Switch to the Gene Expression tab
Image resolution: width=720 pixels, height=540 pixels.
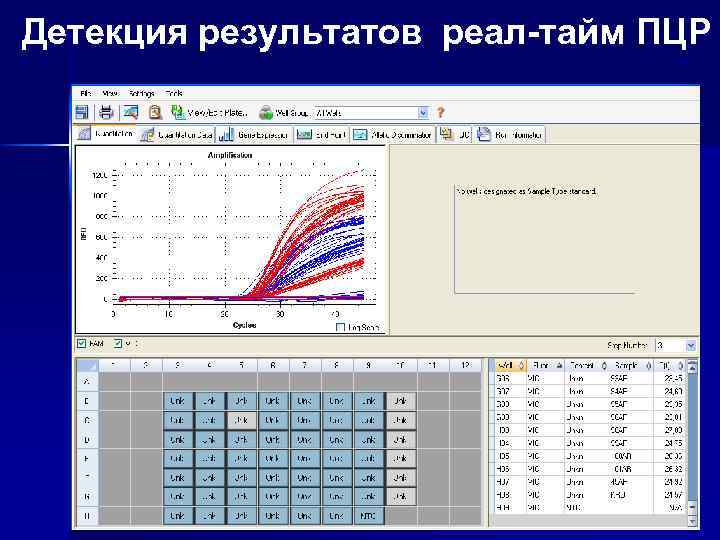(254, 135)
